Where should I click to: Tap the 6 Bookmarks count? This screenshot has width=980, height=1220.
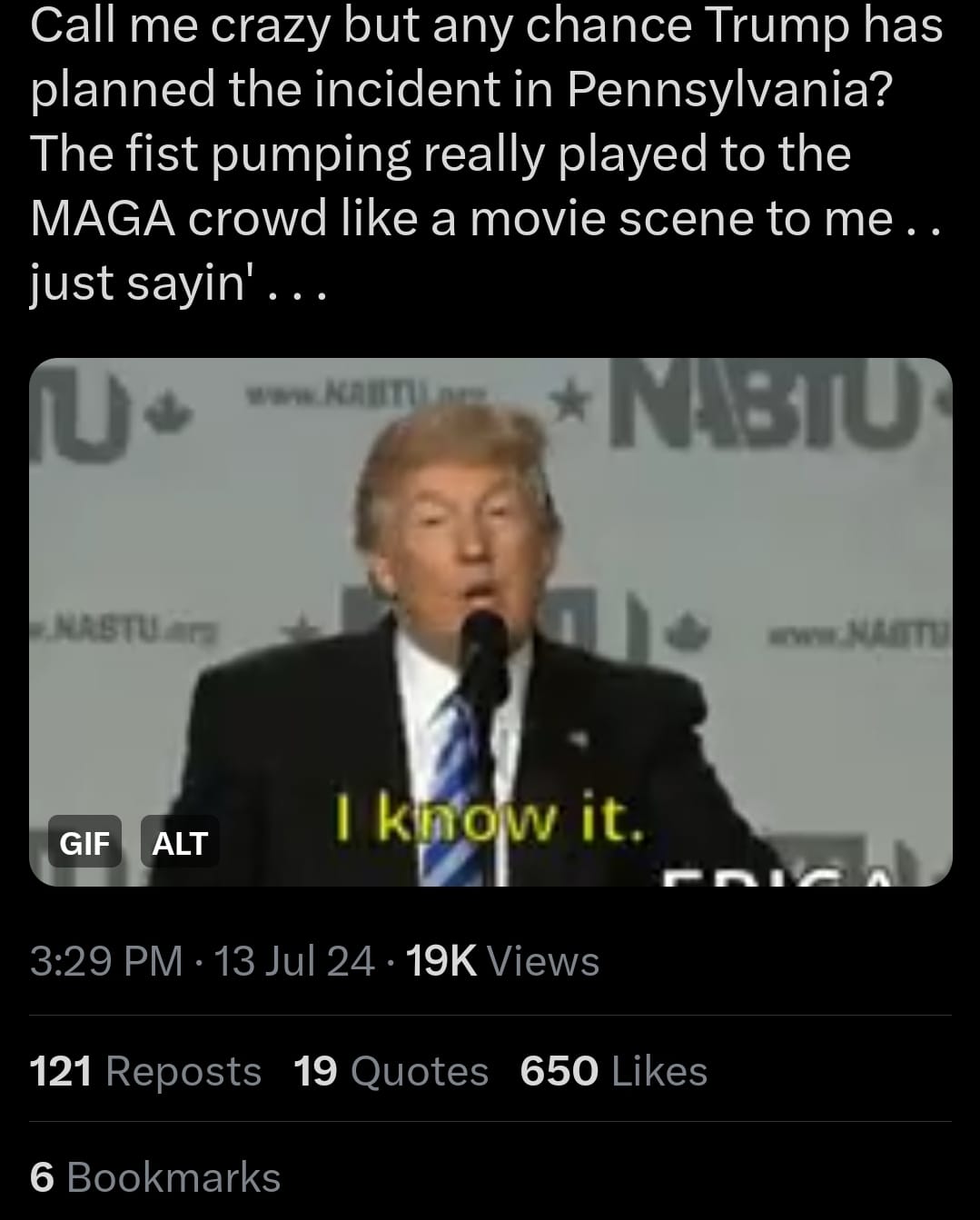pyautogui.click(x=155, y=1176)
